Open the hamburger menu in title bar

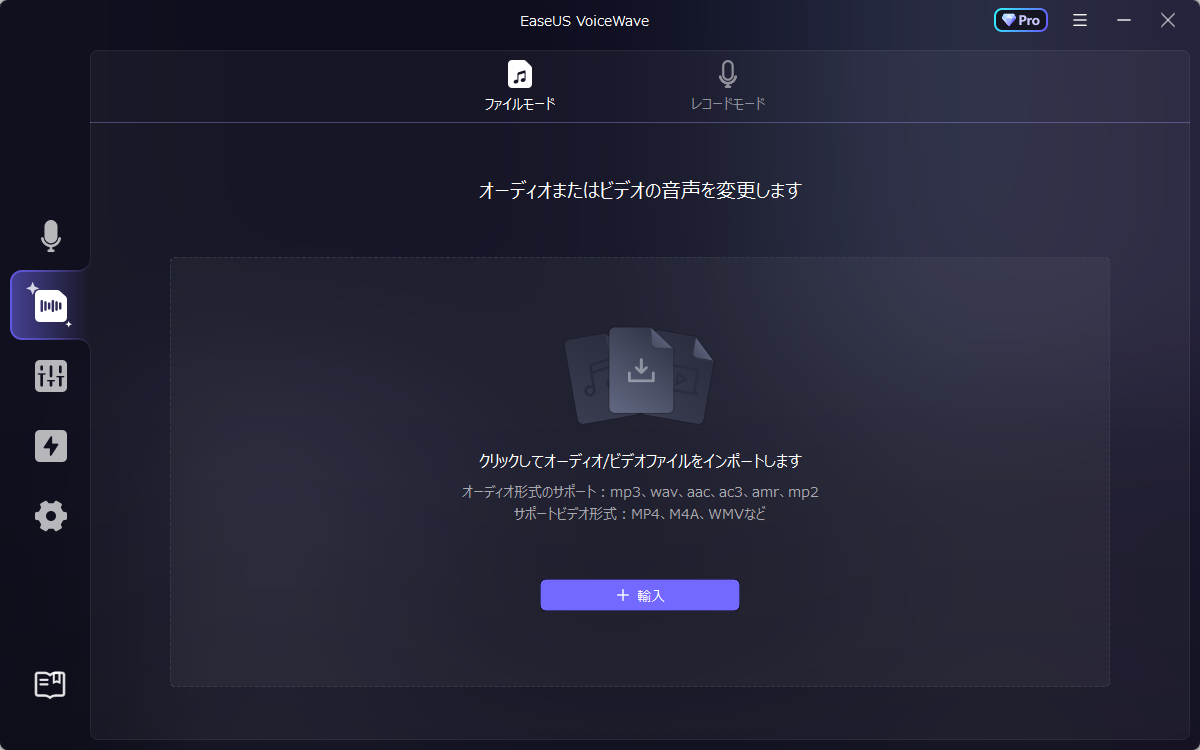pos(1080,20)
